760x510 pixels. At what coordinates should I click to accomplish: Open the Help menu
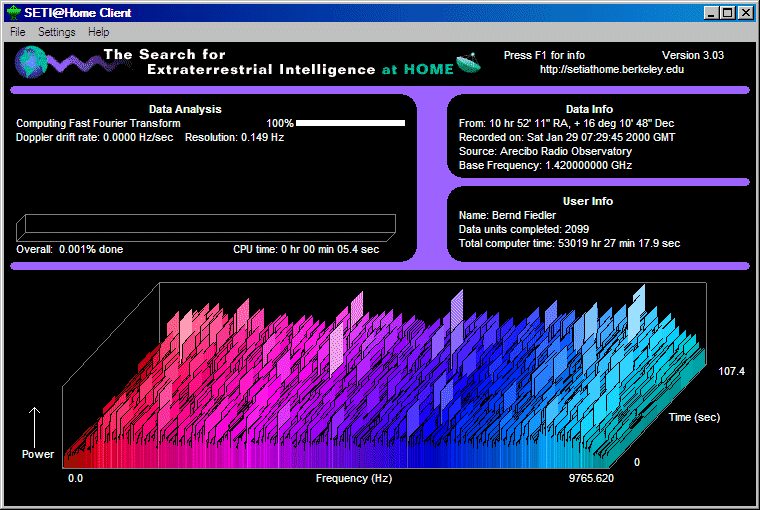tap(98, 32)
